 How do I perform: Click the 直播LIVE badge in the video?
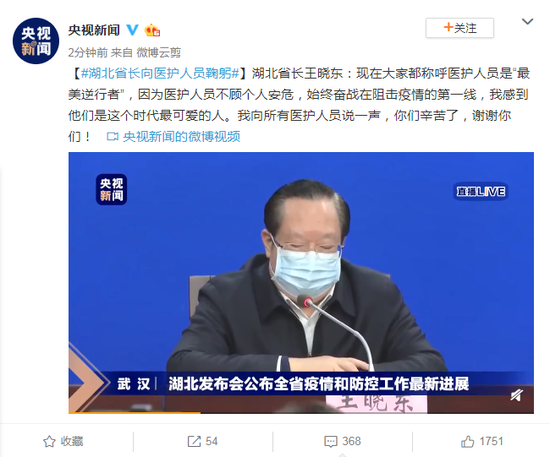[x=481, y=191]
